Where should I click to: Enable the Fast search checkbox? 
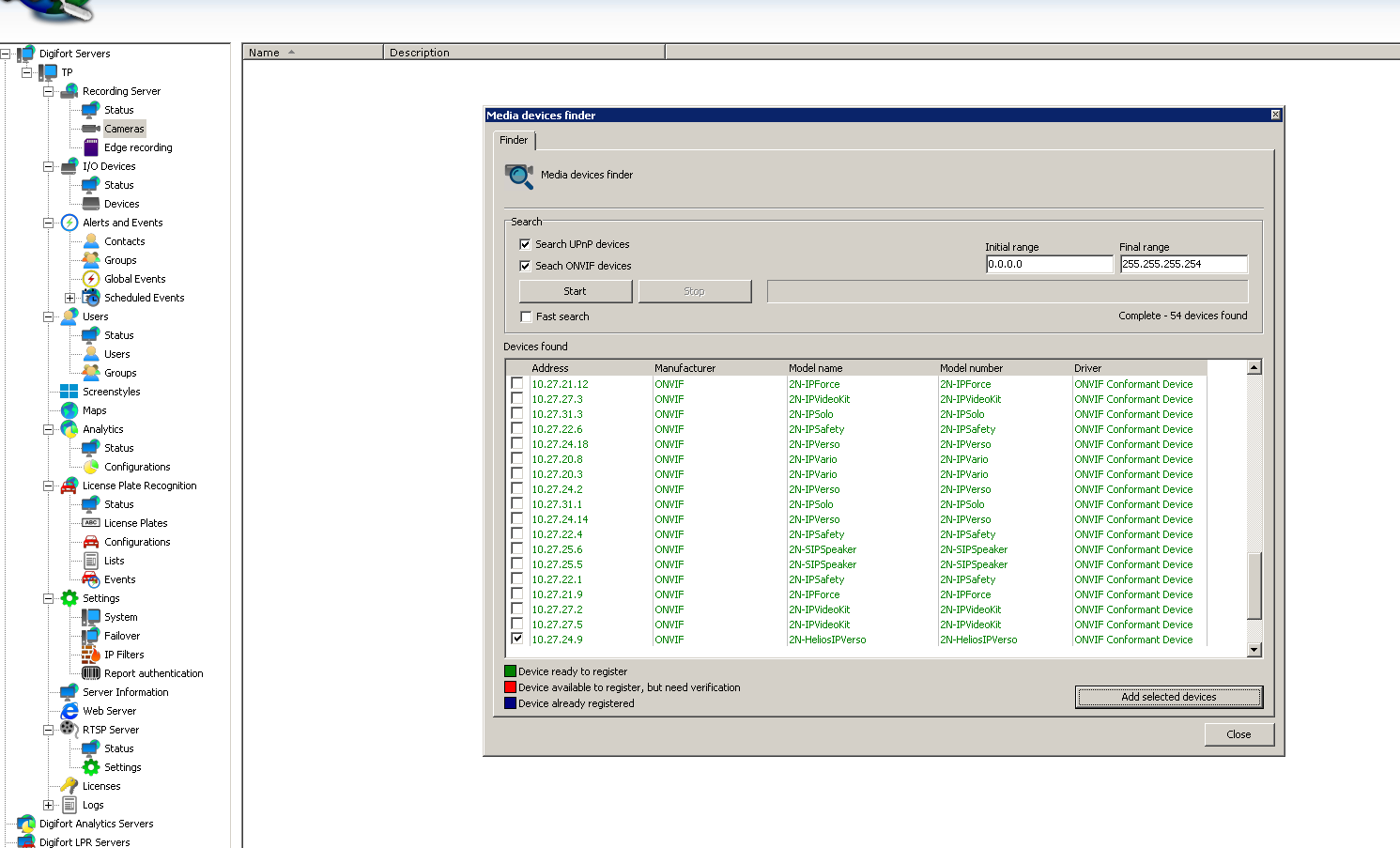[x=526, y=316]
